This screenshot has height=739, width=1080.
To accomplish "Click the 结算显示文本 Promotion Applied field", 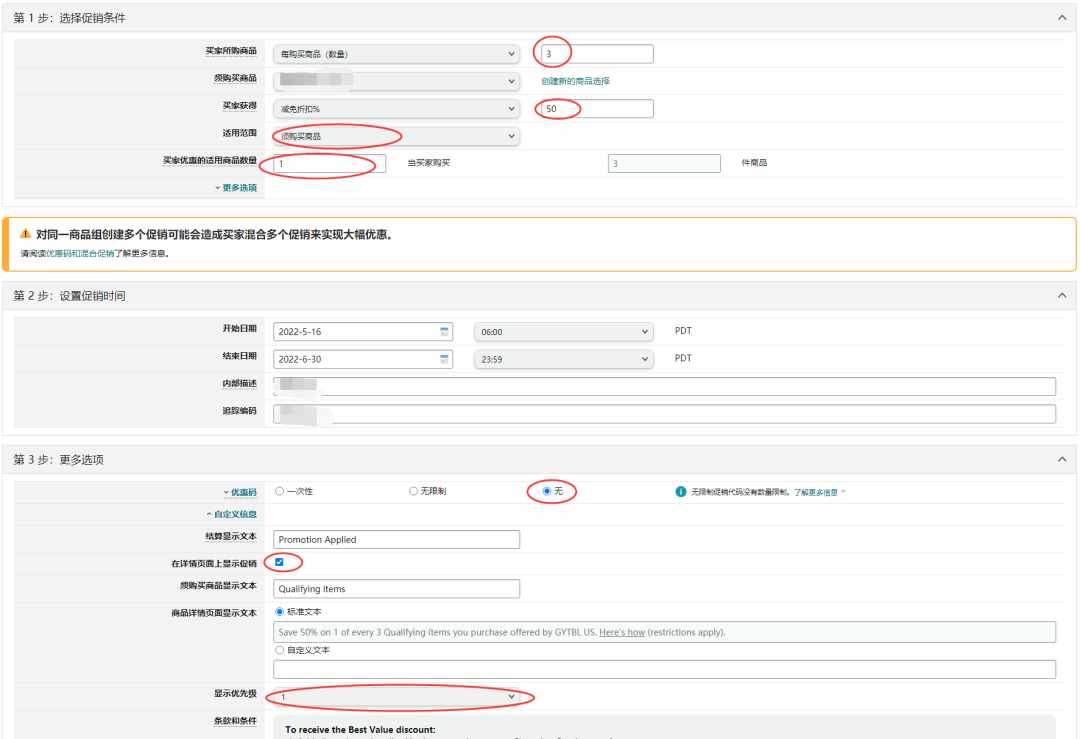I will 396,540.
